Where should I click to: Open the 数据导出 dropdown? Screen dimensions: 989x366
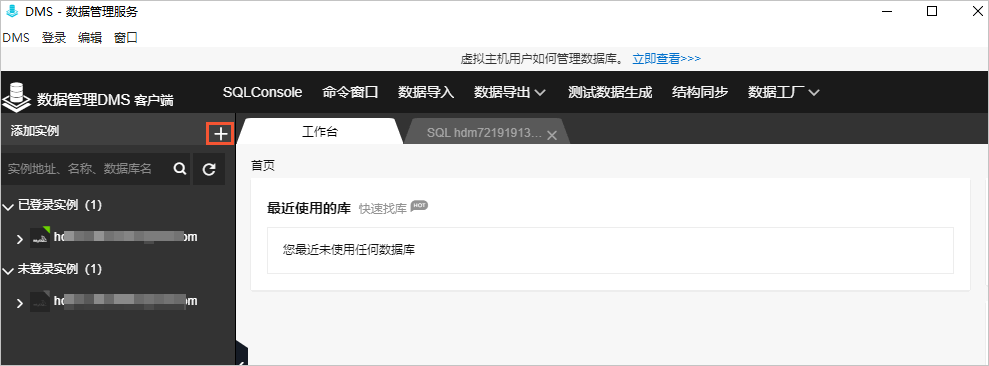click(510, 92)
